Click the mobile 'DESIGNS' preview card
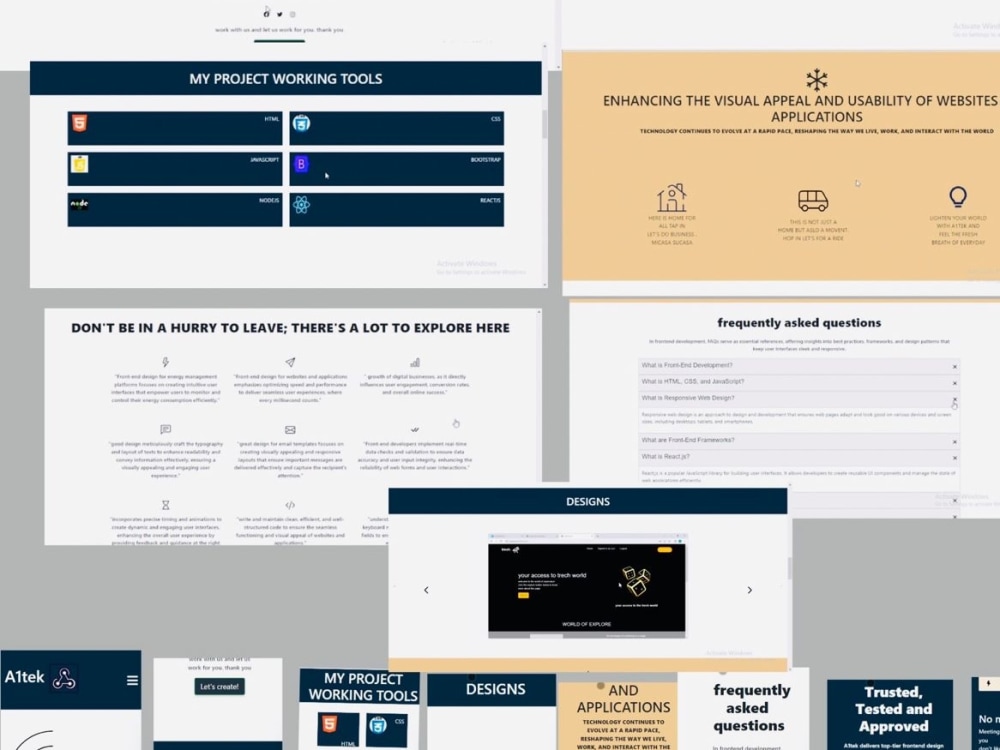This screenshot has width=1000, height=750. [492, 712]
